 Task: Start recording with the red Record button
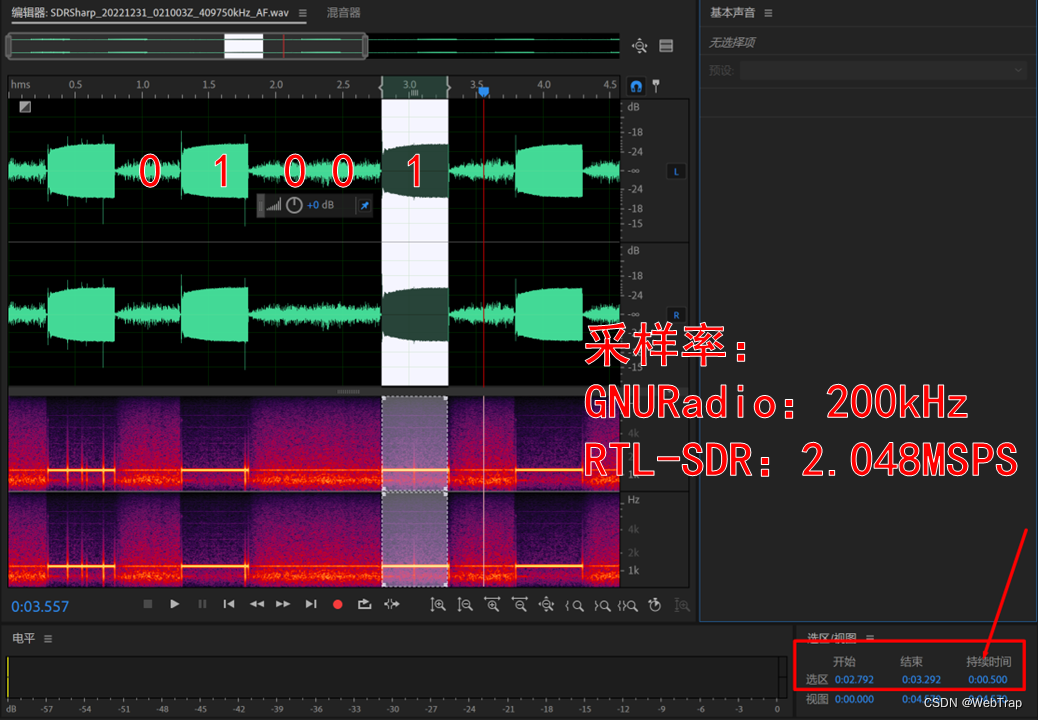pos(338,604)
